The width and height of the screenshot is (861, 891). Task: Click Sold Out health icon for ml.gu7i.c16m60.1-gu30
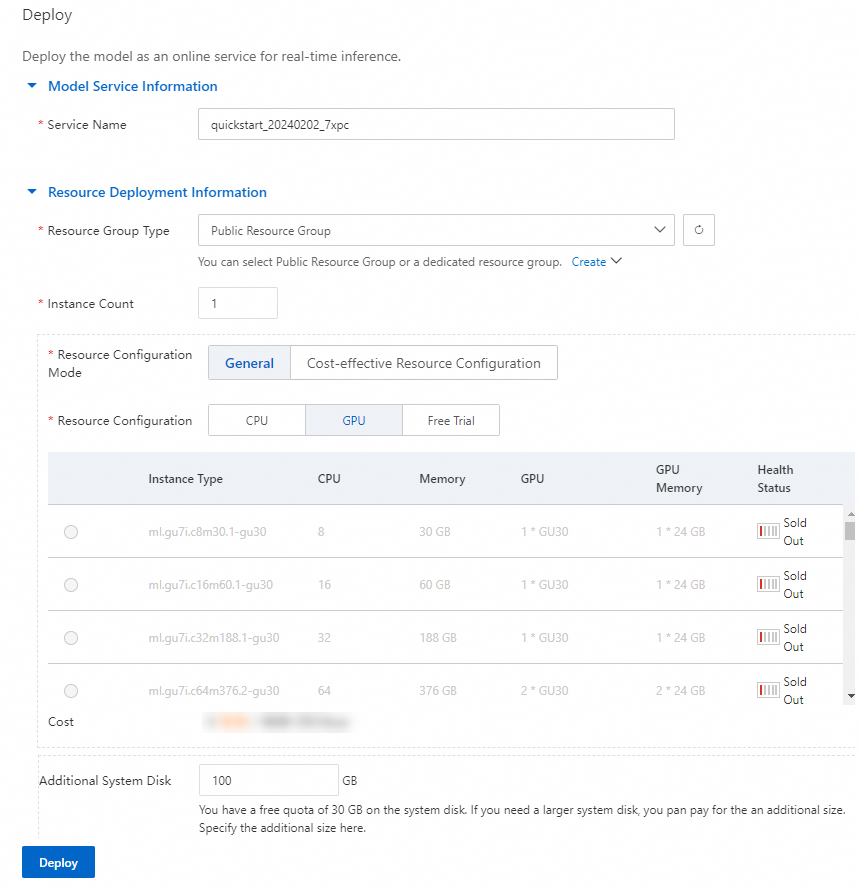click(768, 585)
